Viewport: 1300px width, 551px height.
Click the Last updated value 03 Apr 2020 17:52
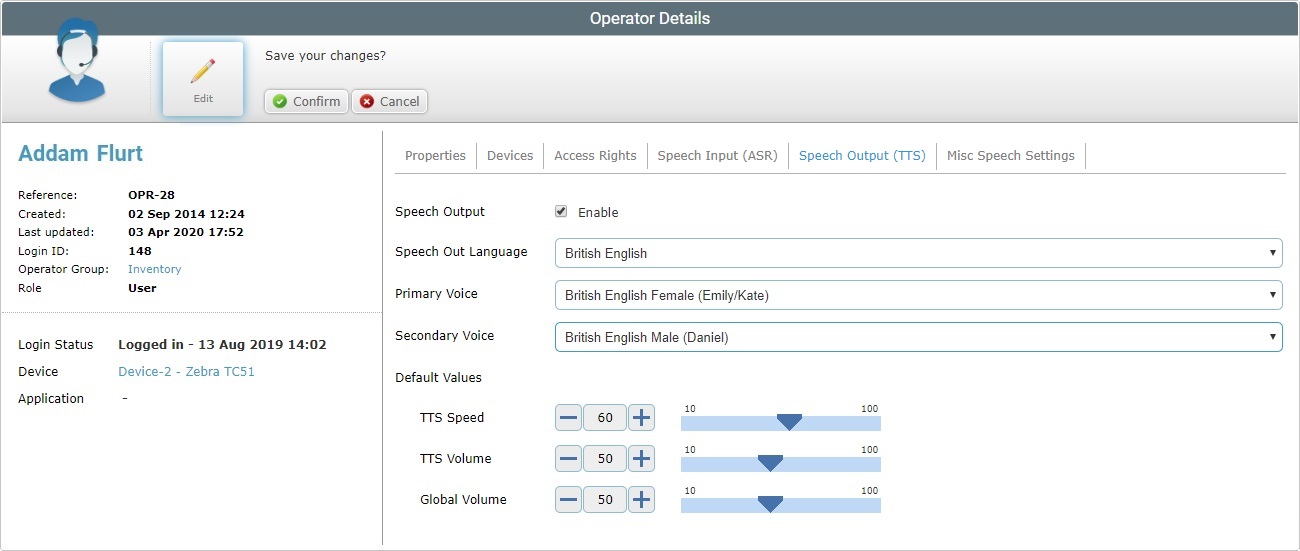[x=186, y=232]
